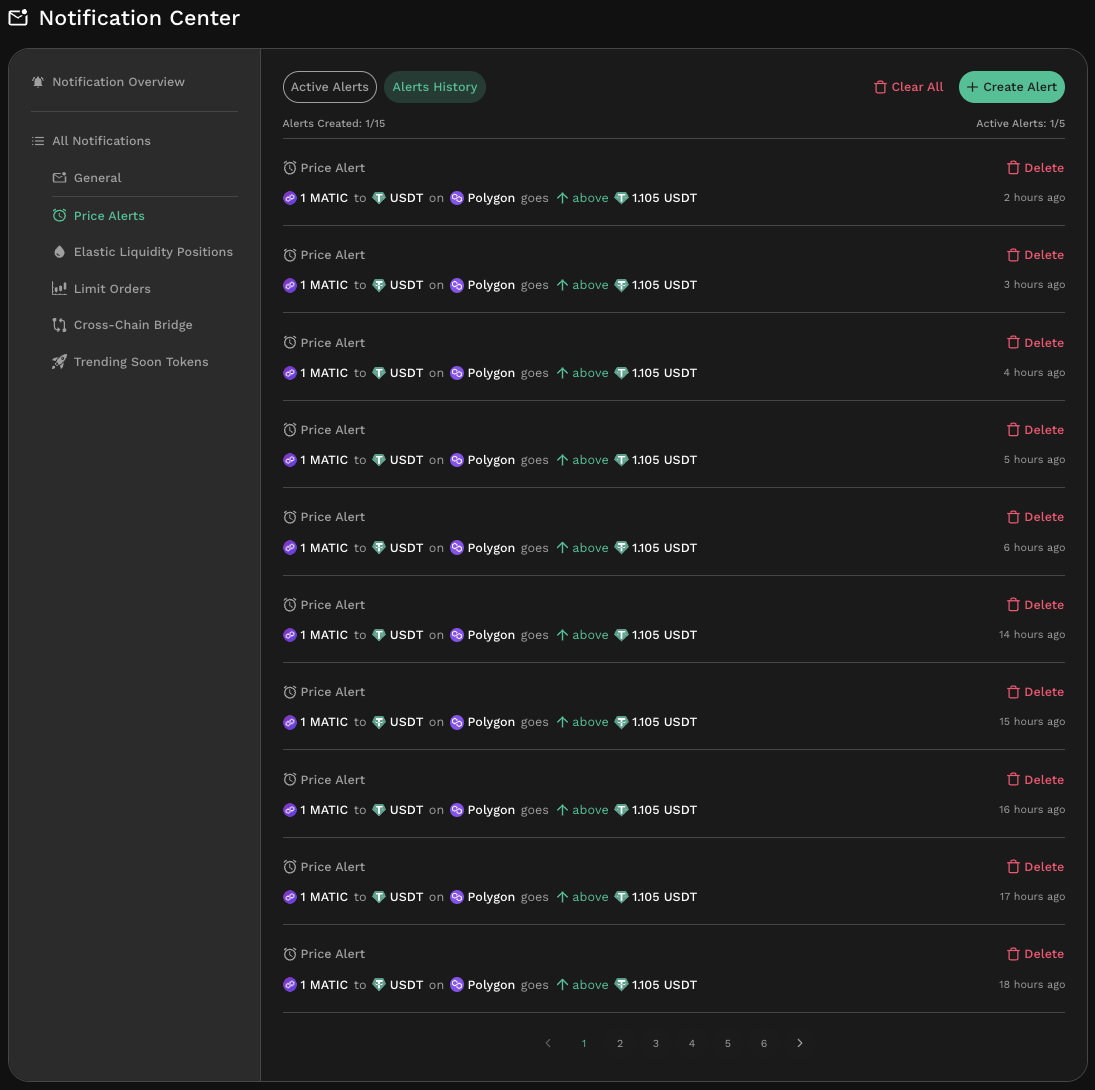The height and width of the screenshot is (1090, 1095).
Task: Click the Elastic Liquidity Positions droplet icon
Action: point(59,252)
